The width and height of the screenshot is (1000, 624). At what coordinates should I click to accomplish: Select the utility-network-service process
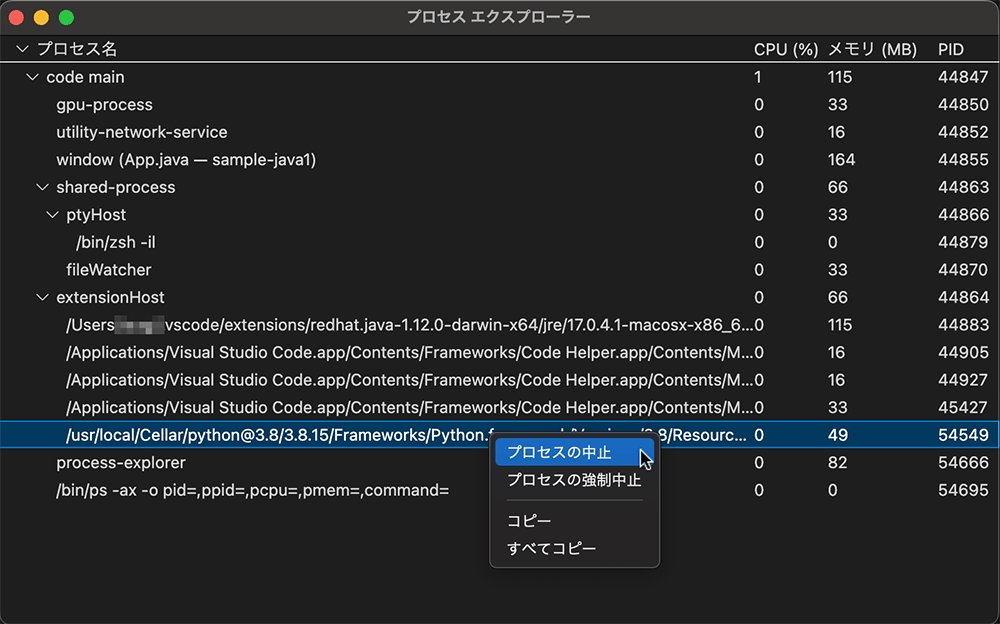[x=141, y=132]
